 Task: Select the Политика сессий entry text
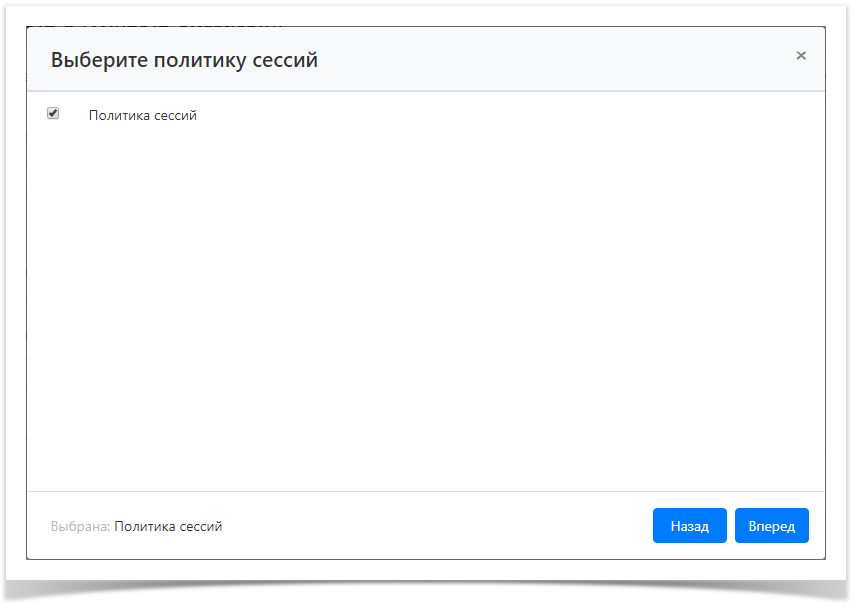point(142,116)
